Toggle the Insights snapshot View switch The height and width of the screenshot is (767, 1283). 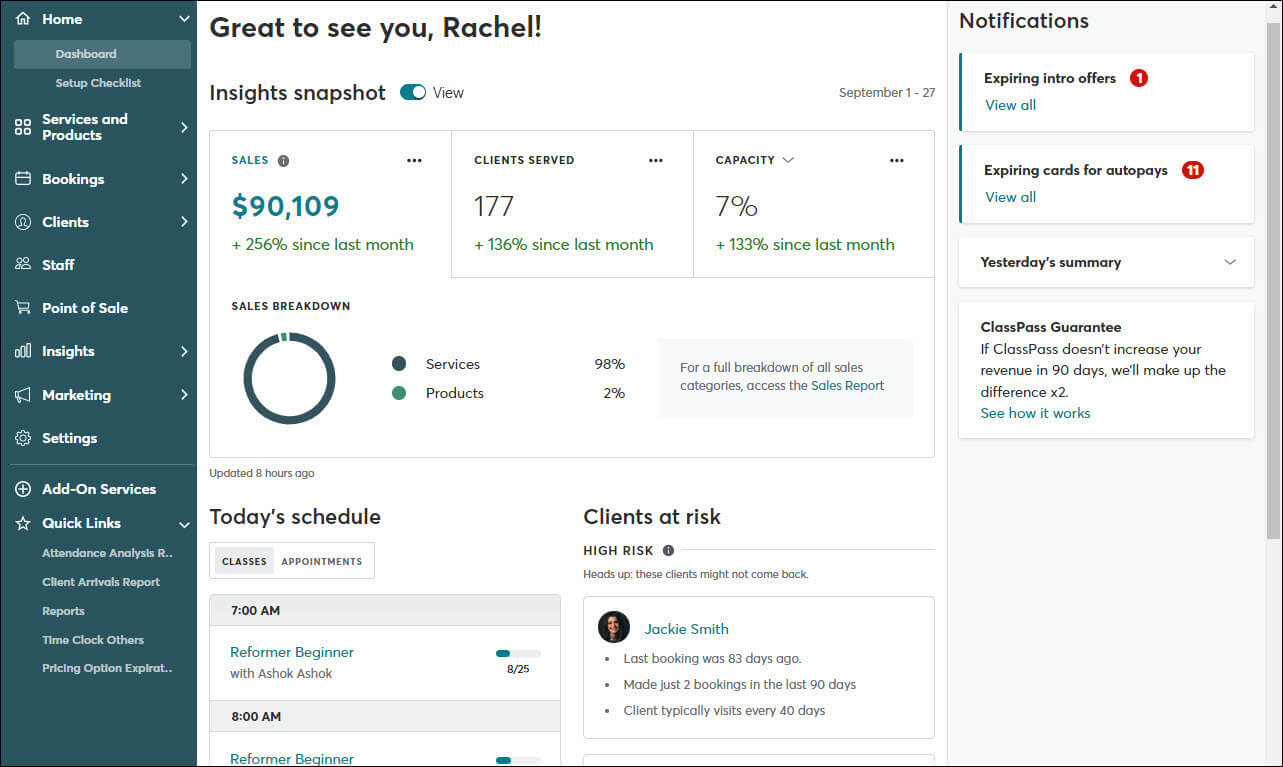click(x=413, y=92)
